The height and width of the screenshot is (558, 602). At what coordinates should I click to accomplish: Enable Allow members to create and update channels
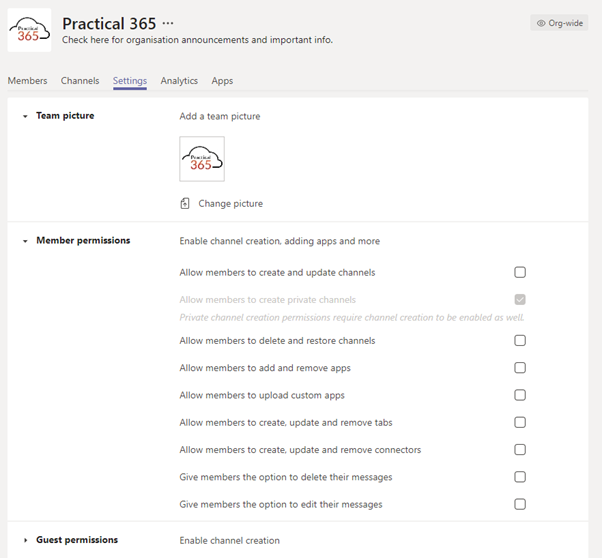(520, 272)
